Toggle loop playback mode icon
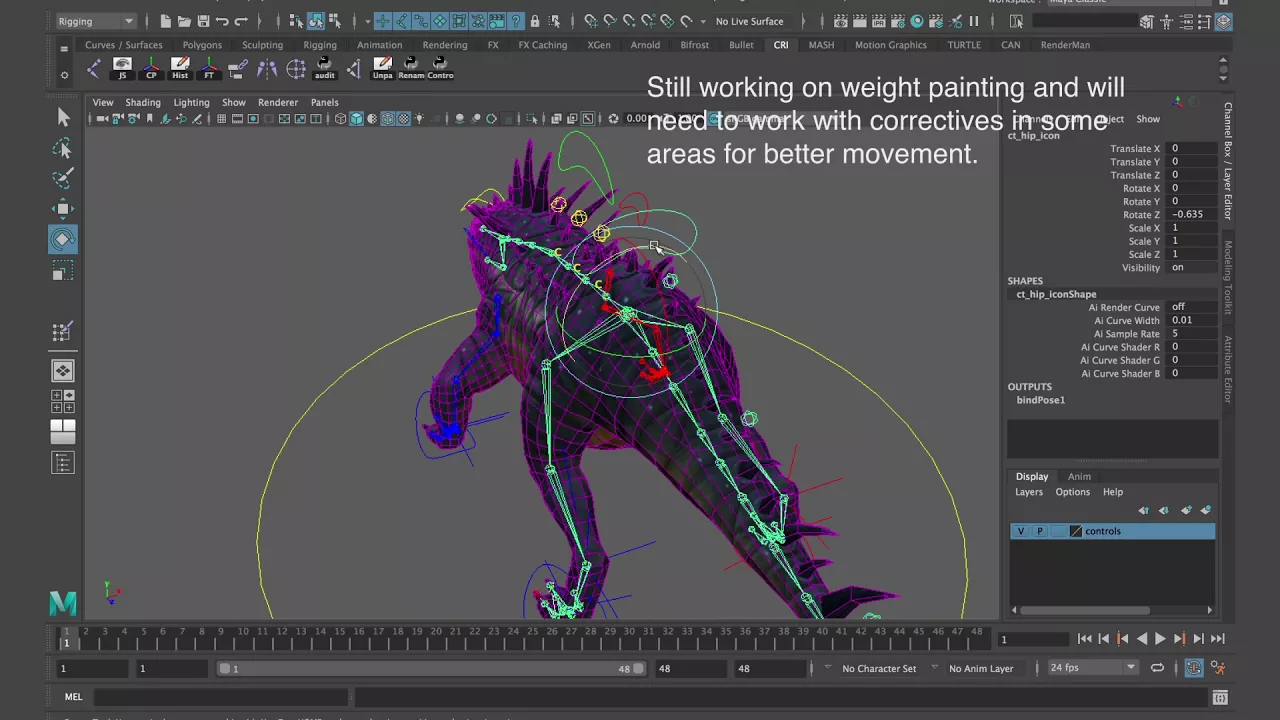Viewport: 1280px width, 720px height. click(x=1157, y=668)
